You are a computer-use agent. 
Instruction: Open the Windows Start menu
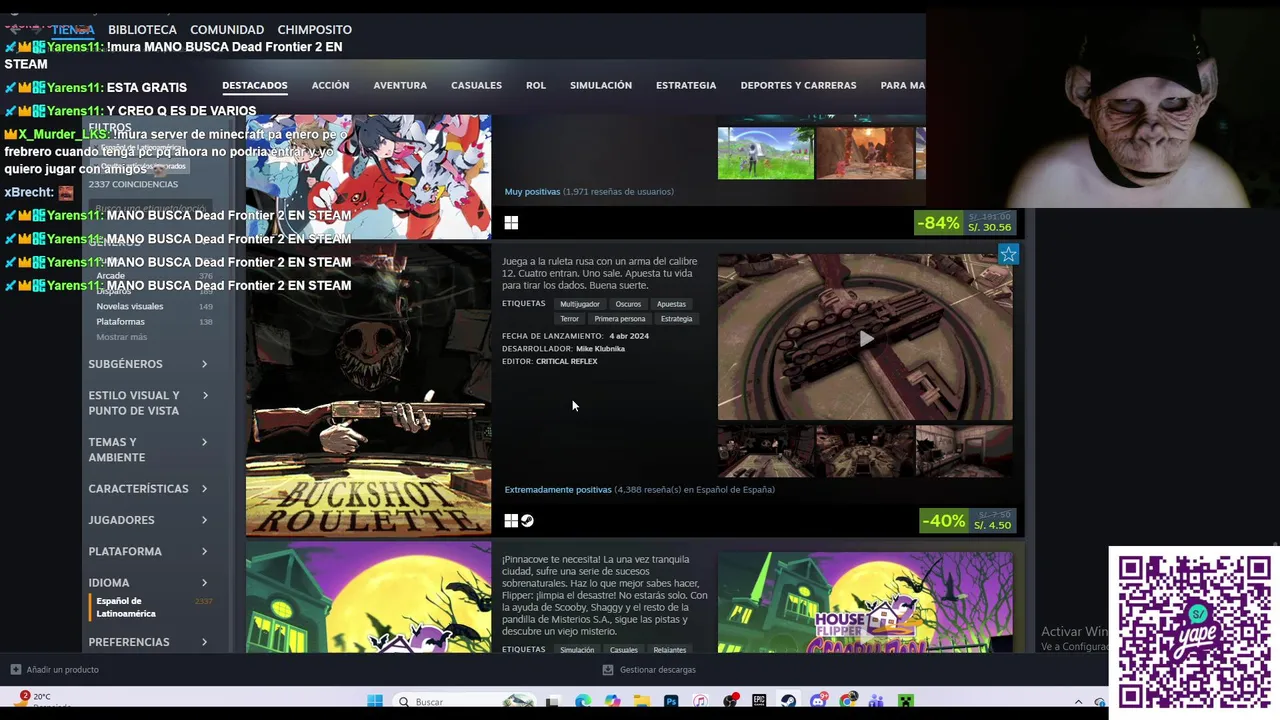[x=375, y=701]
